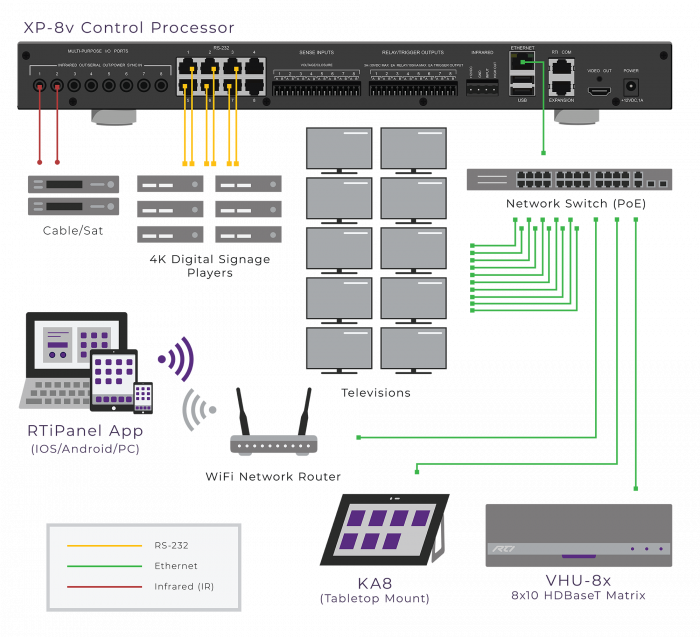The width and height of the screenshot is (700, 637).
Task: Click the XP-8v Control Processor title
Action: [x=129, y=27]
